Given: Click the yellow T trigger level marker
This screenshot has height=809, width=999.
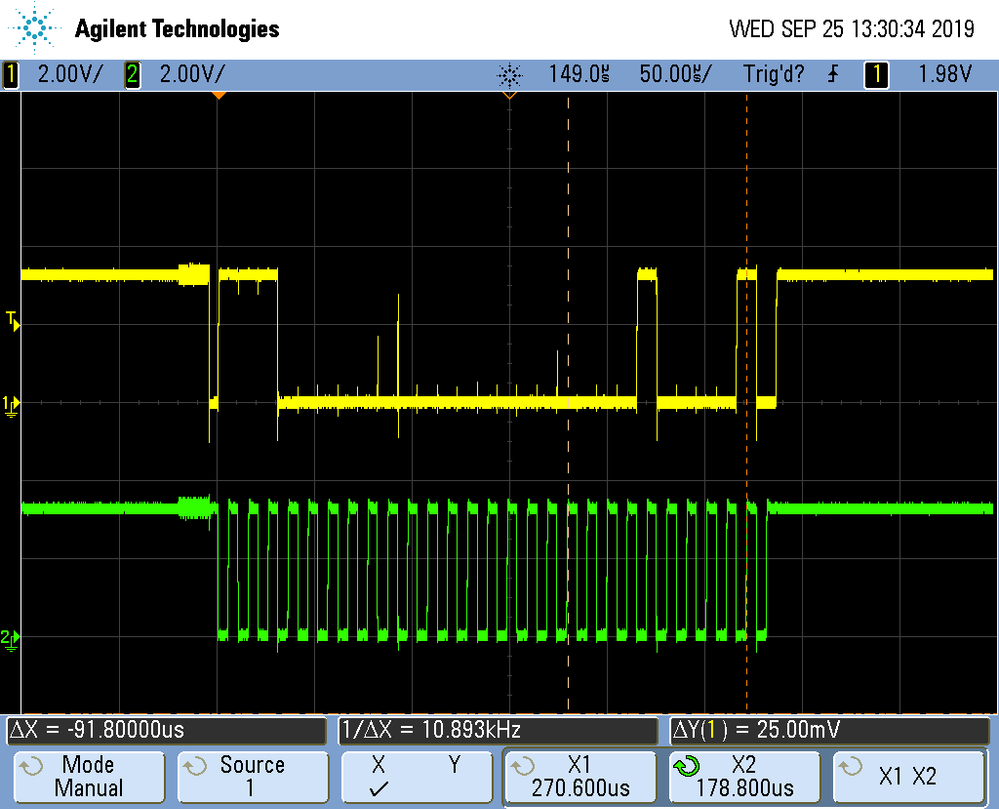Looking at the screenshot, I should (13, 320).
